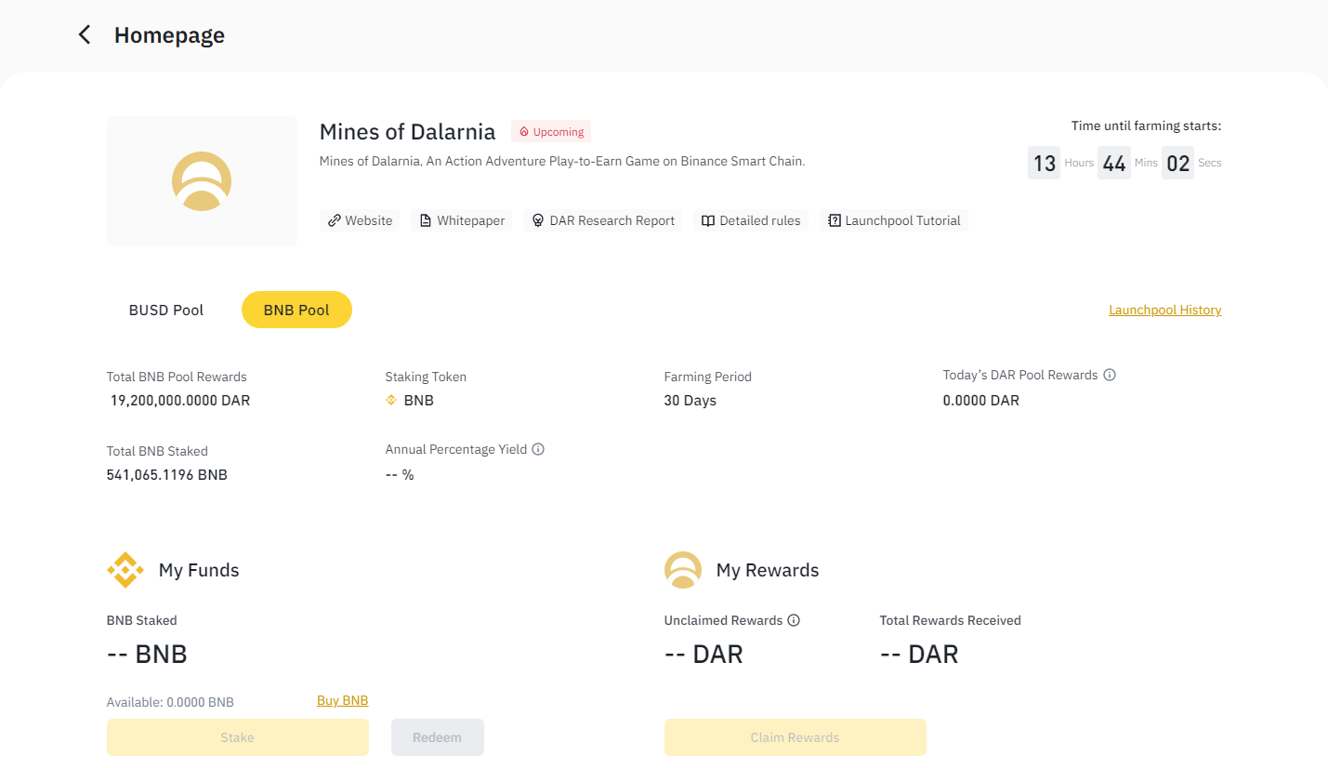Click the info icon beside Annual Percentage Yield
This screenshot has width=1328, height=768.
[x=538, y=449]
